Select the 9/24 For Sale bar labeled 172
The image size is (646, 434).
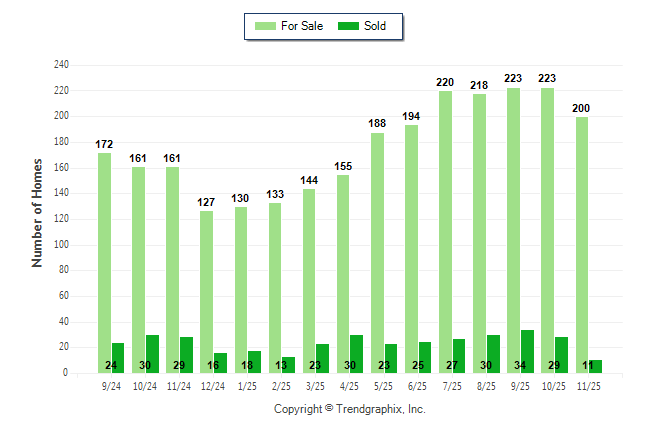click(x=104, y=262)
